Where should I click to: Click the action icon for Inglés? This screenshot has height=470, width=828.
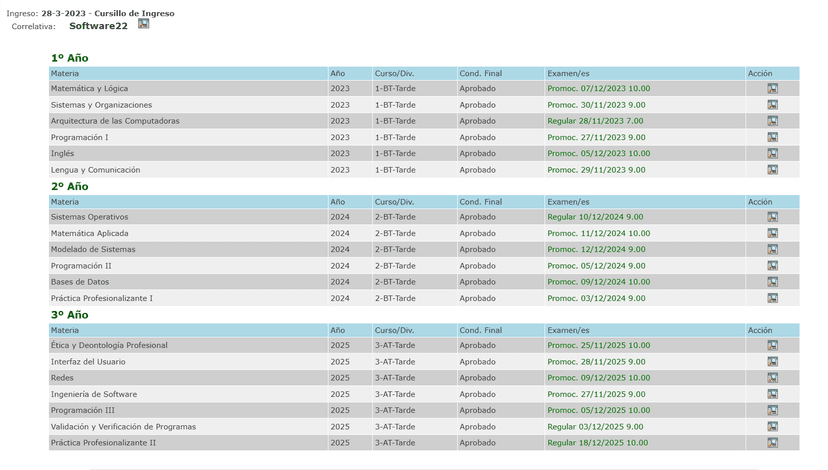click(x=772, y=154)
